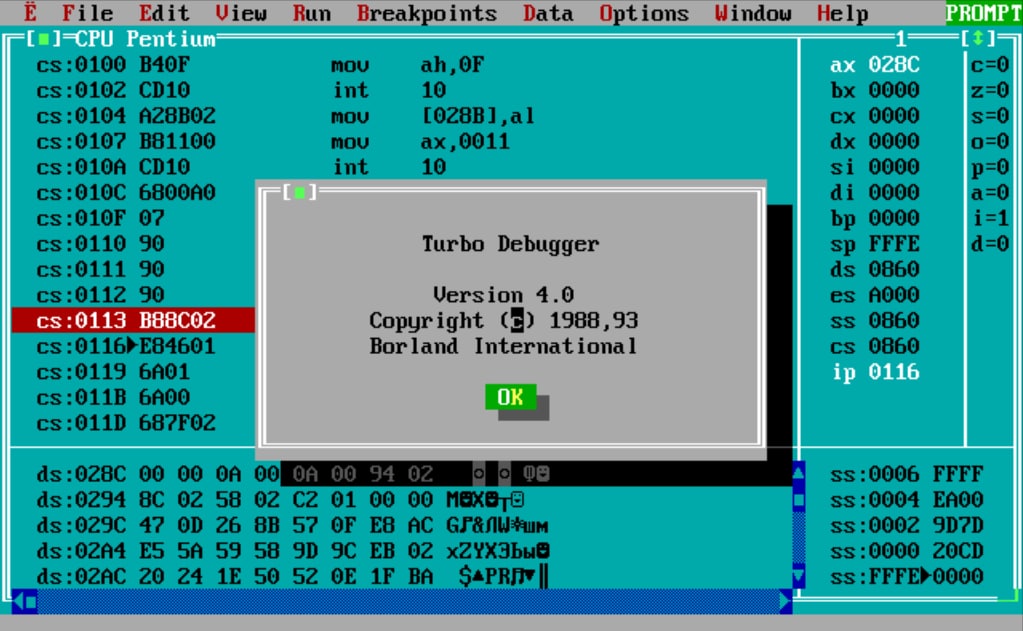
Task: Click the overflow flag o=0
Action: [990, 141]
